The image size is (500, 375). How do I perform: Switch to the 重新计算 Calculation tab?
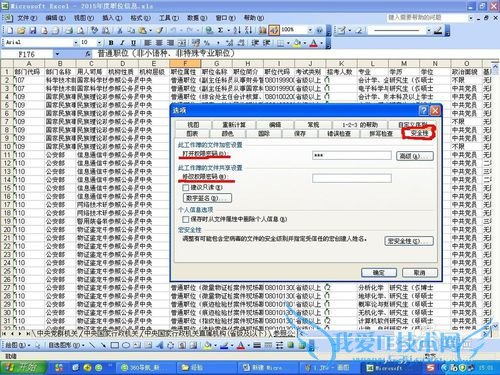(234, 125)
